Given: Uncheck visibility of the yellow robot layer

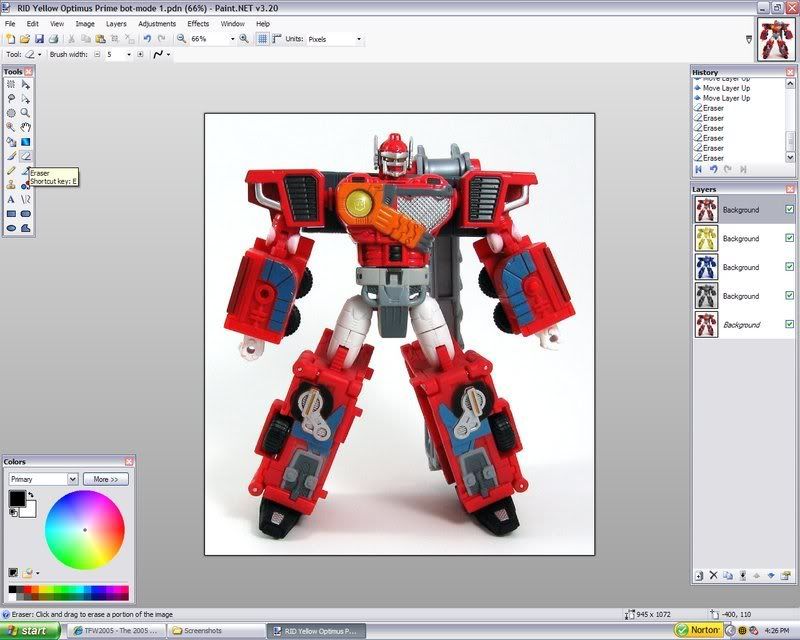Looking at the screenshot, I should click(789, 238).
